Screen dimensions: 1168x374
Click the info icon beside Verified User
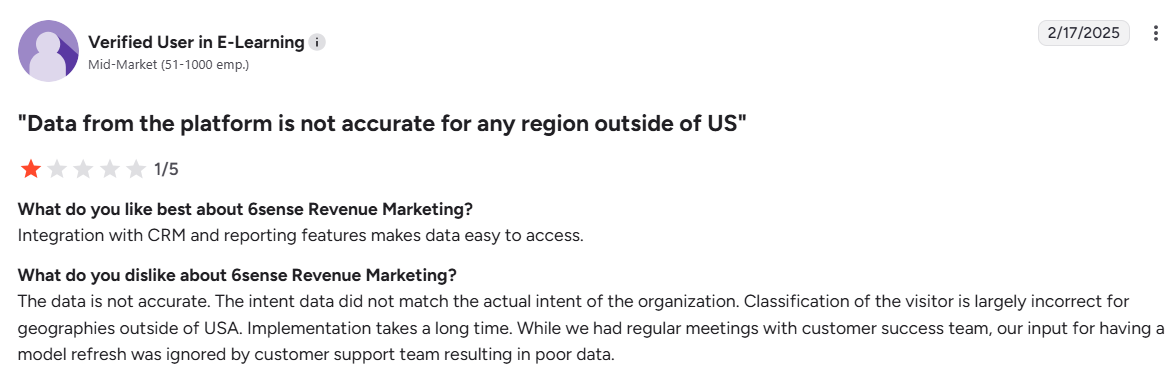(317, 42)
